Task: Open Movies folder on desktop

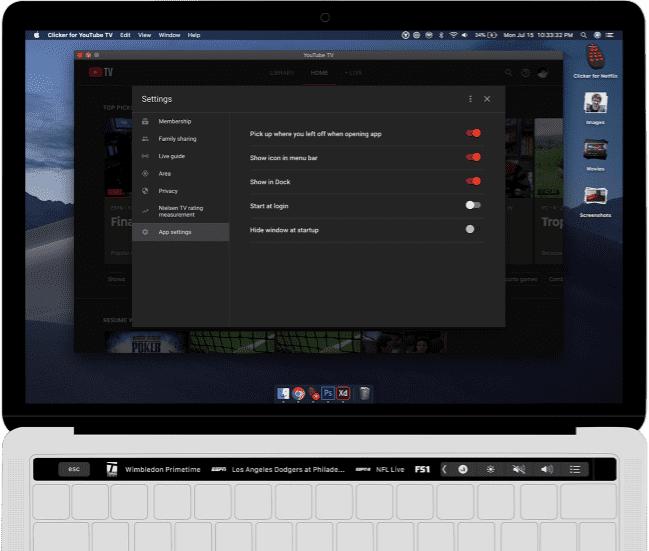Action: coord(595,154)
